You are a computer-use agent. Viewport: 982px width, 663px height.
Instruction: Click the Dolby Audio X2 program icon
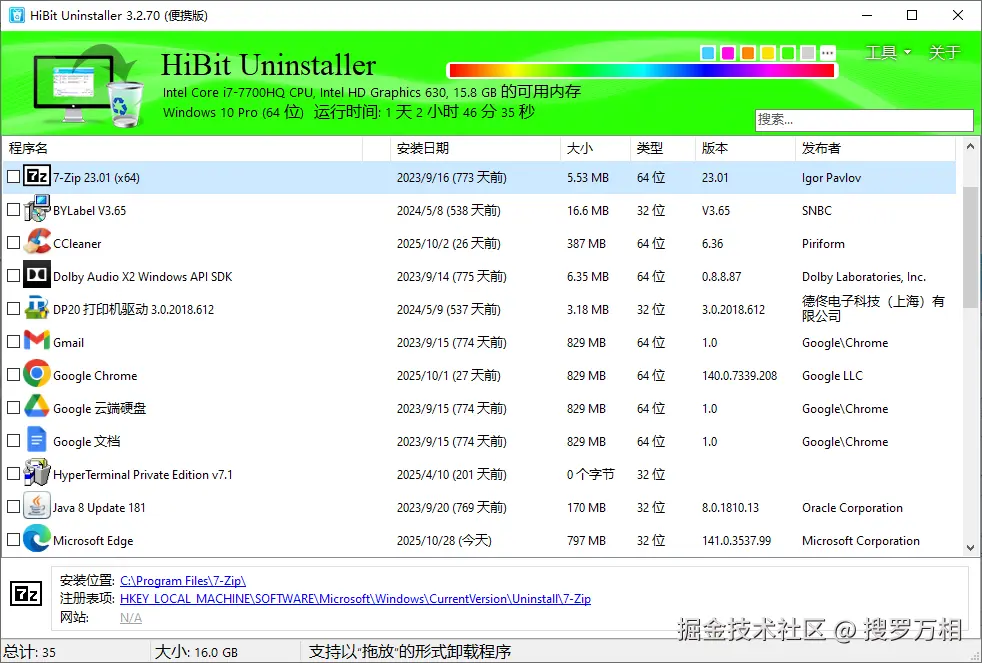[x=37, y=275]
